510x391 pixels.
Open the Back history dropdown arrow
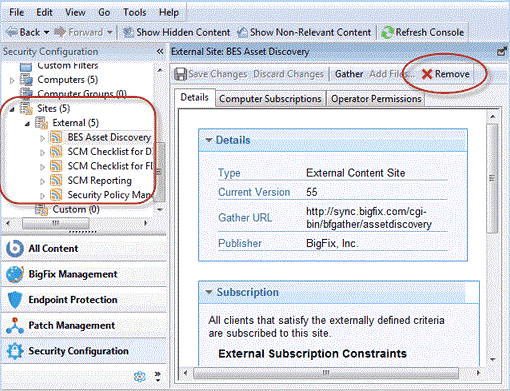pyautogui.click(x=46, y=32)
